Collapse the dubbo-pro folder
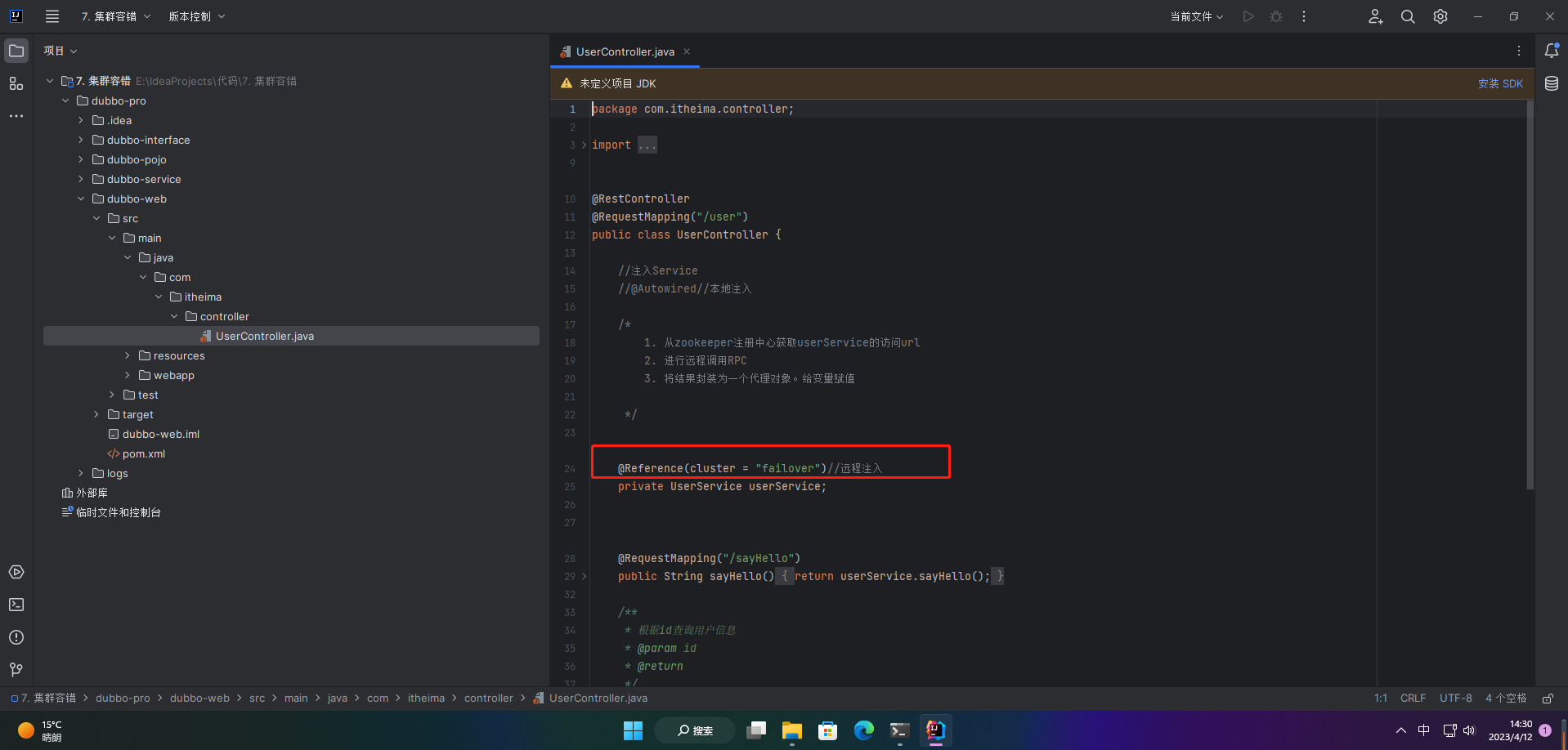Screen dimensions: 1568x750 tap(65, 100)
